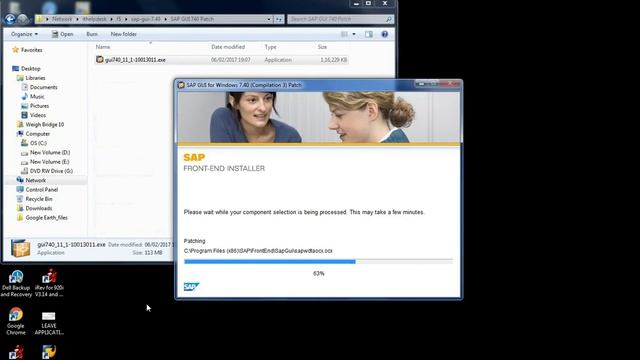
Task: Open address bar history dropdown arrow
Action: click(269, 19)
